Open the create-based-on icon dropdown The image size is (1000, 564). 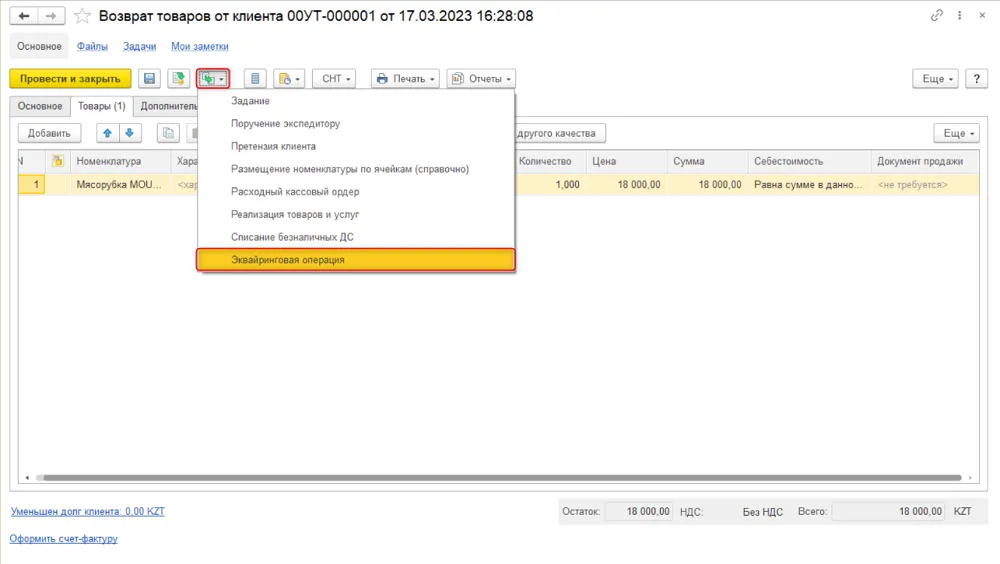(x=213, y=78)
